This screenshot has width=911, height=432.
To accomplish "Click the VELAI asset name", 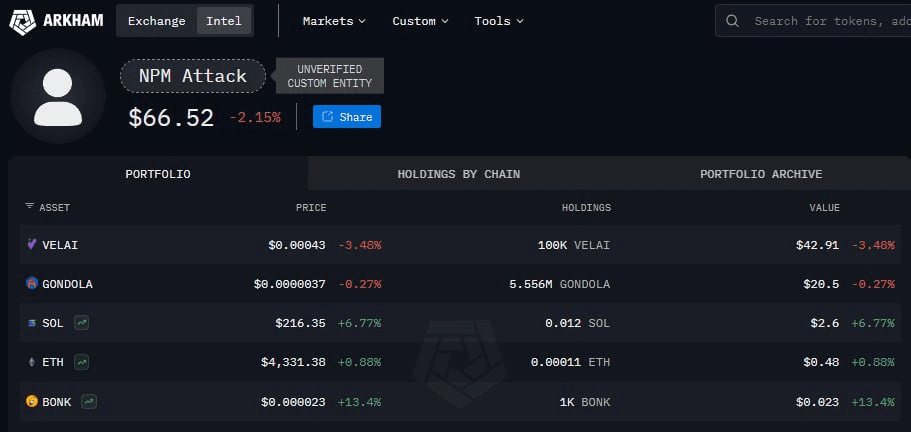I will click(x=60, y=245).
